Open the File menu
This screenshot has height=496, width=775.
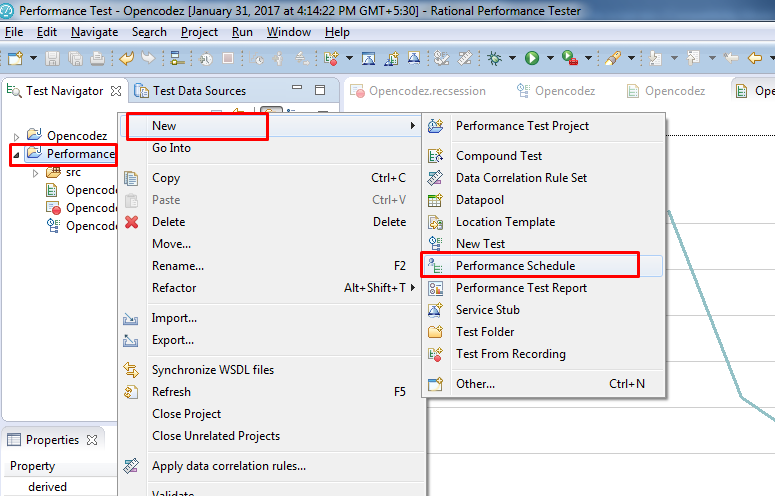tap(14, 32)
